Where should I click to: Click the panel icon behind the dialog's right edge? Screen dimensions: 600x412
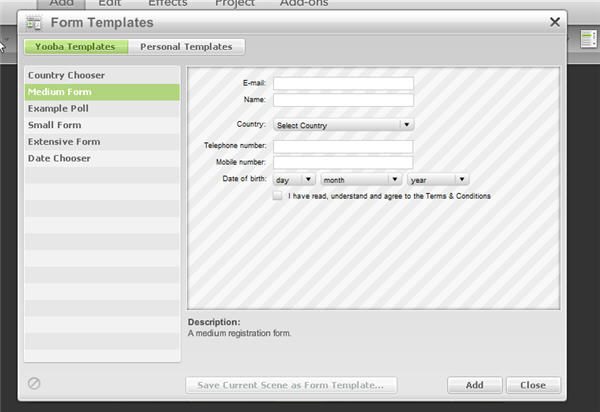588,38
